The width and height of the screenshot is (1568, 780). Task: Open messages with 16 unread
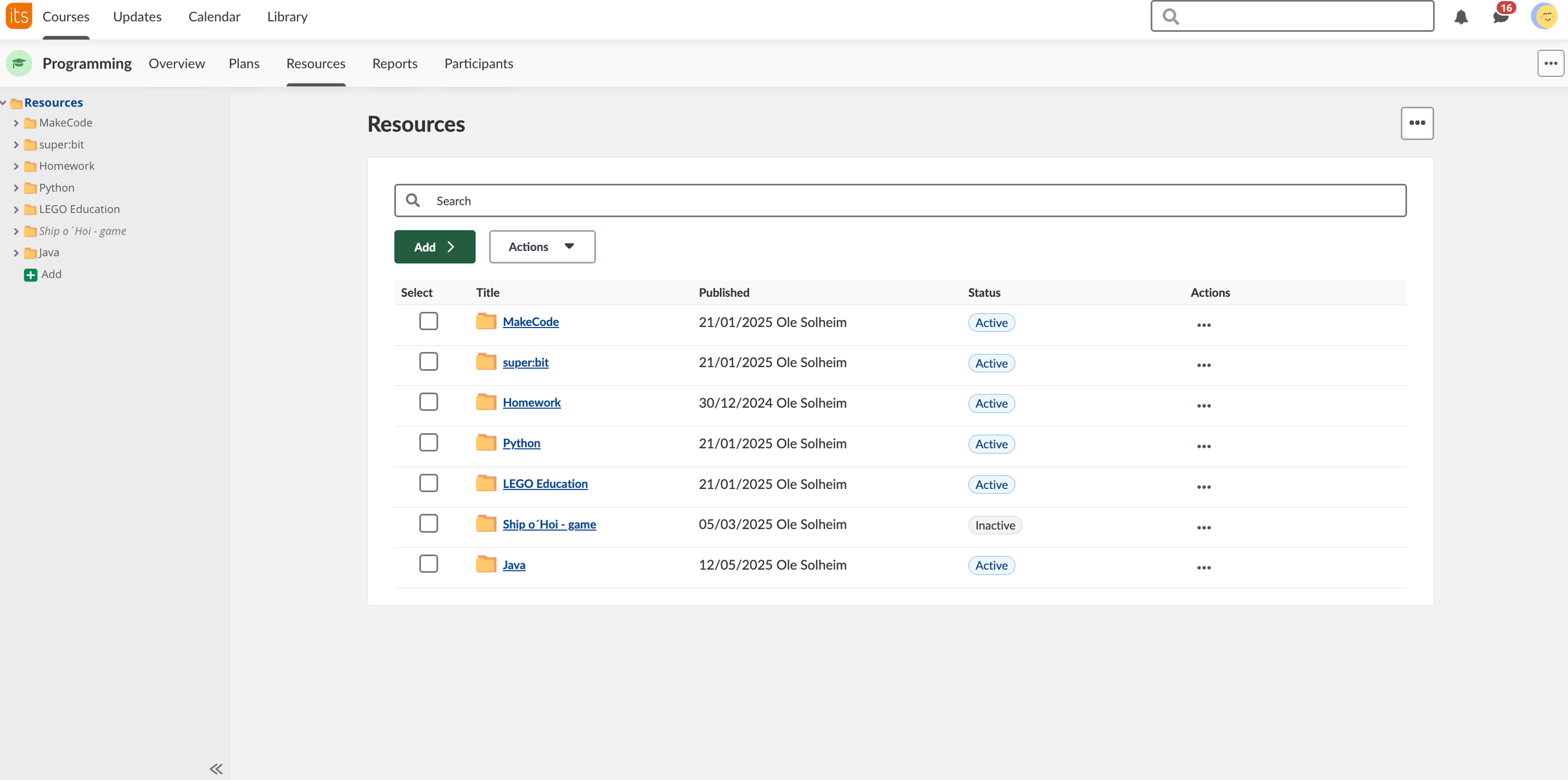[1502, 16]
